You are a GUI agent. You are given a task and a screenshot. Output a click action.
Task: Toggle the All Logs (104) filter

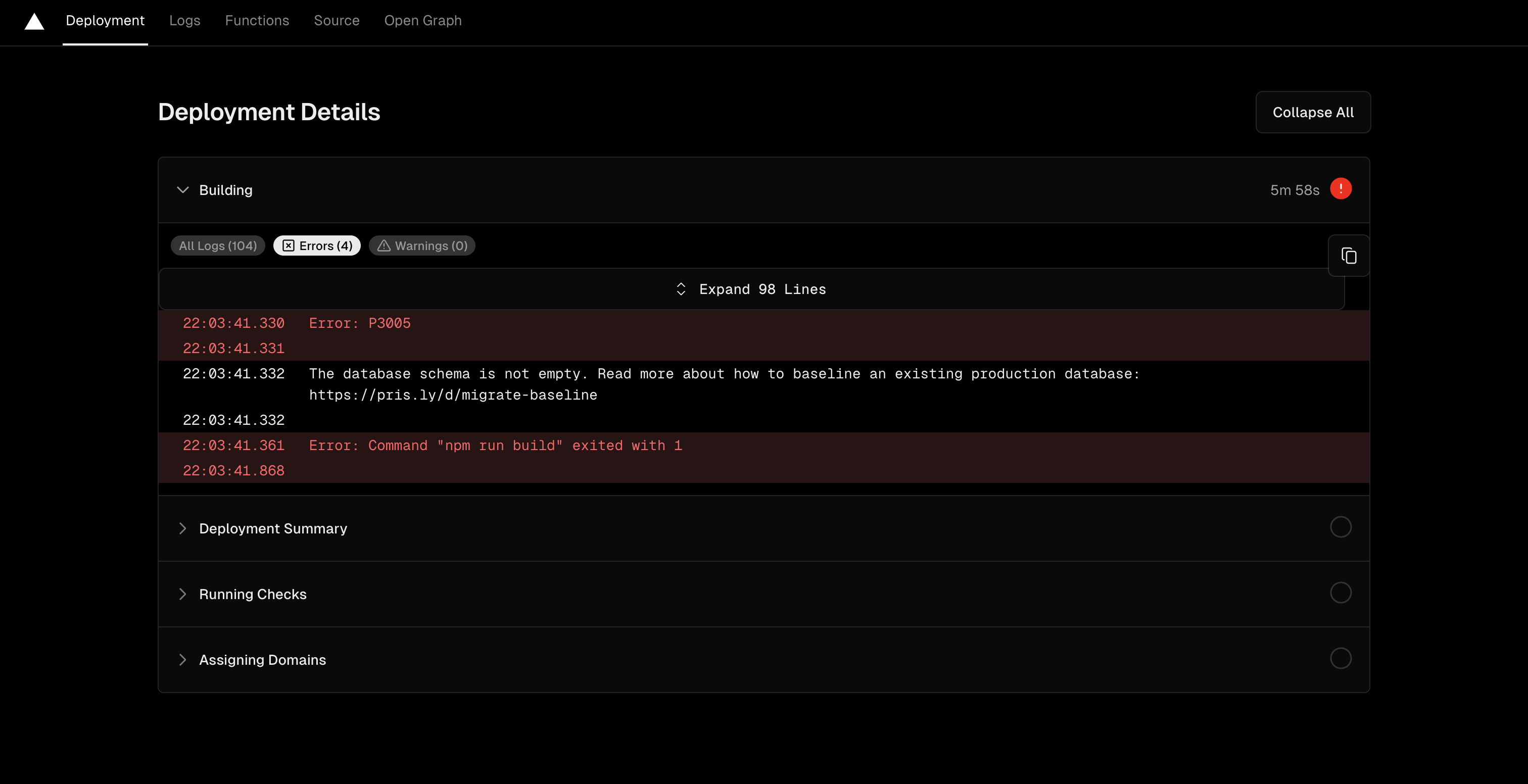[x=217, y=246]
